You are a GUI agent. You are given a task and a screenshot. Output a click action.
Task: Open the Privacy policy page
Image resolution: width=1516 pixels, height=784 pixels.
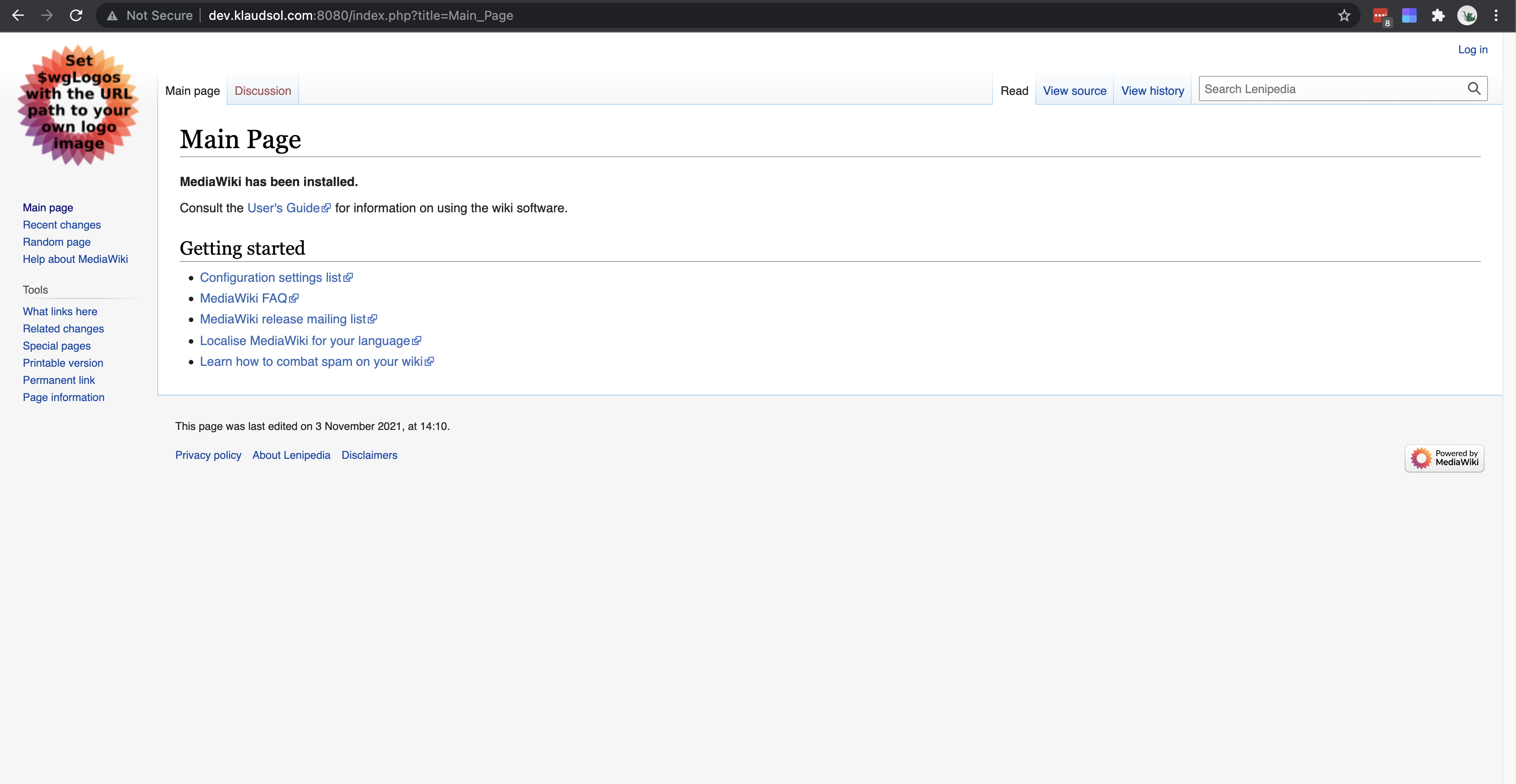(x=208, y=455)
